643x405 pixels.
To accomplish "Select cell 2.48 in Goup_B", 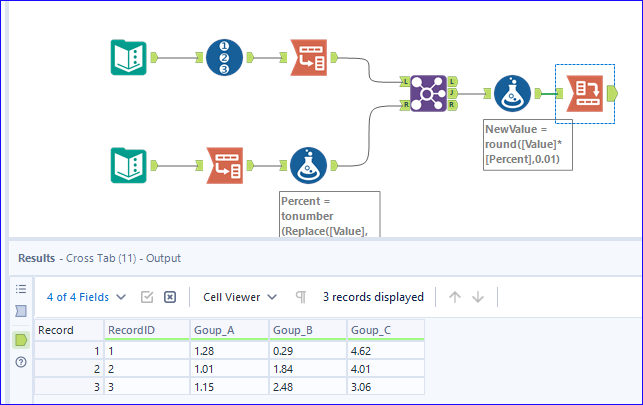I will coord(308,387).
